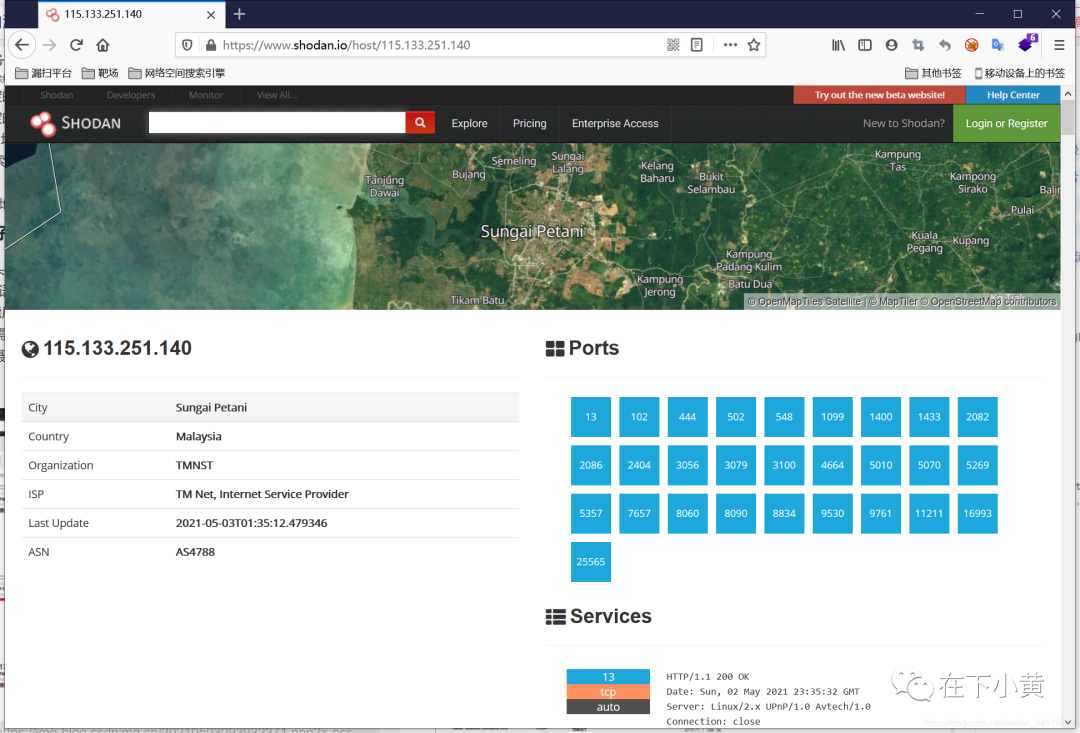Jump to port 1433 service
Screen dimensions: 1080x733
(929, 417)
